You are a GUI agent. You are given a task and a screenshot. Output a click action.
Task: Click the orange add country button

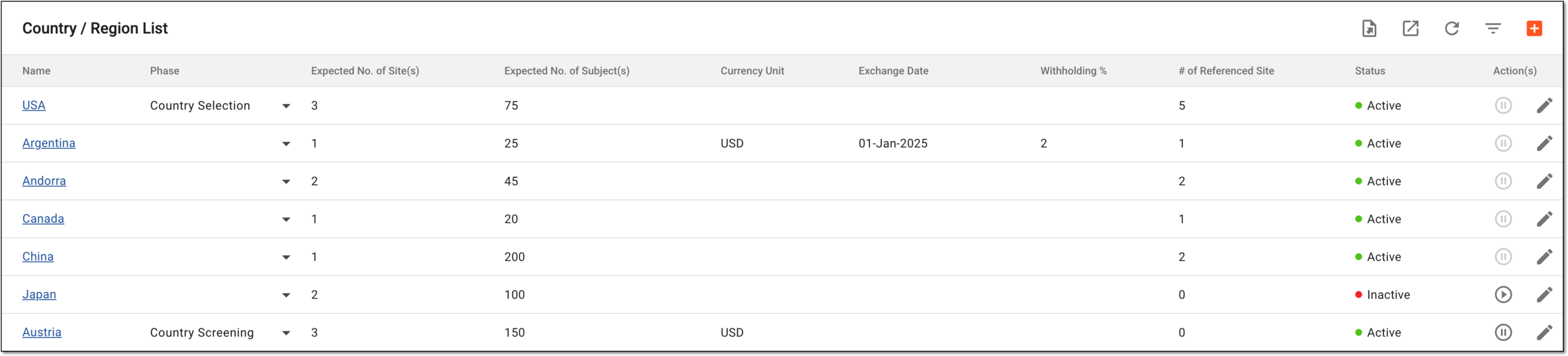pyautogui.click(x=1534, y=28)
